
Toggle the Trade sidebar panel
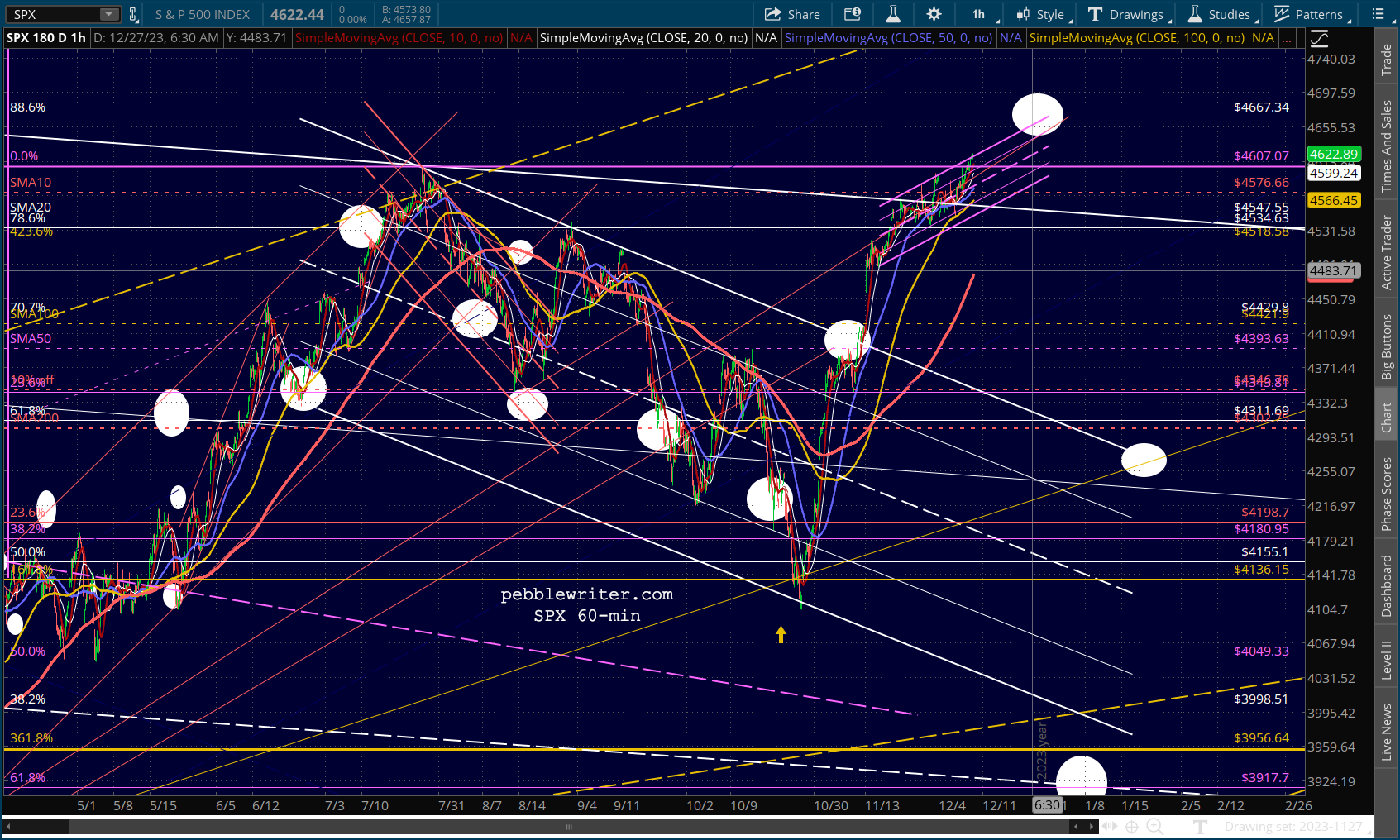click(1387, 60)
